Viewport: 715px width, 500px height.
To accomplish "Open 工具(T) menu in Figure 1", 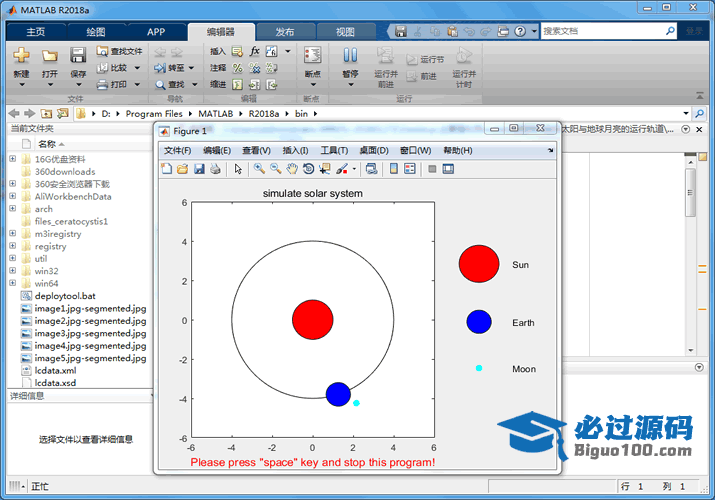I will click(334, 150).
